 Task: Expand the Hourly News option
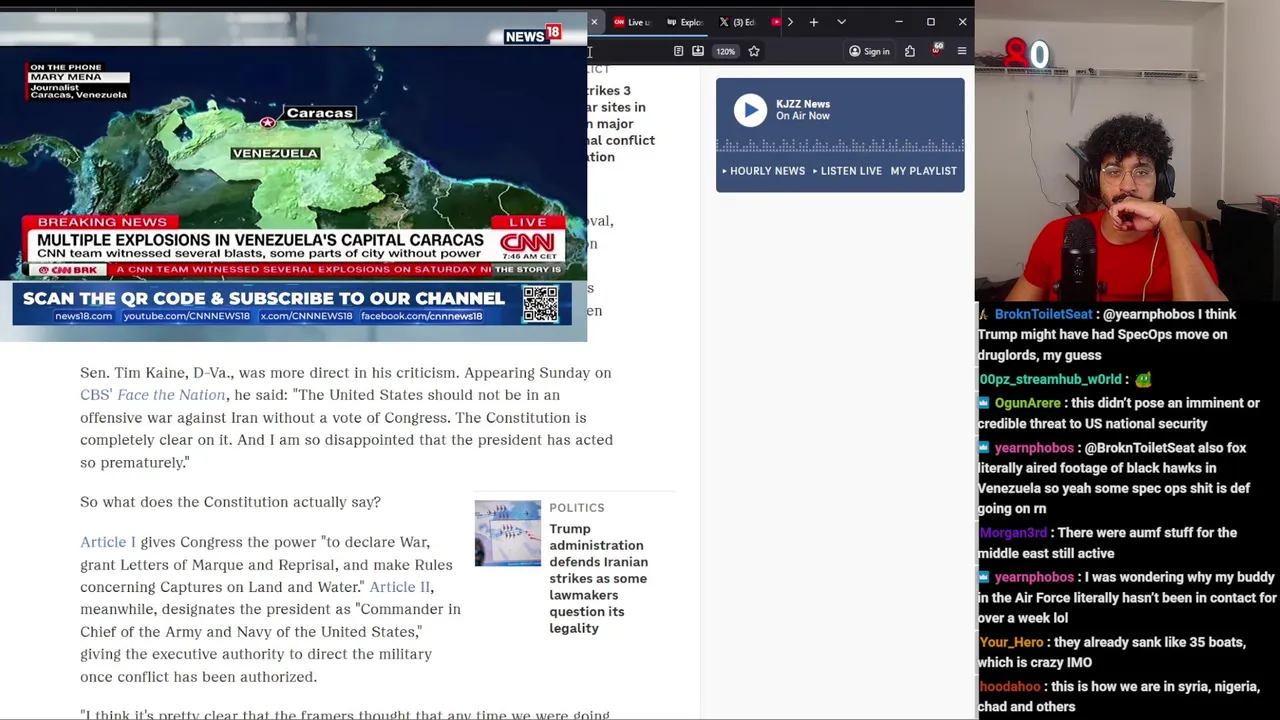point(763,171)
